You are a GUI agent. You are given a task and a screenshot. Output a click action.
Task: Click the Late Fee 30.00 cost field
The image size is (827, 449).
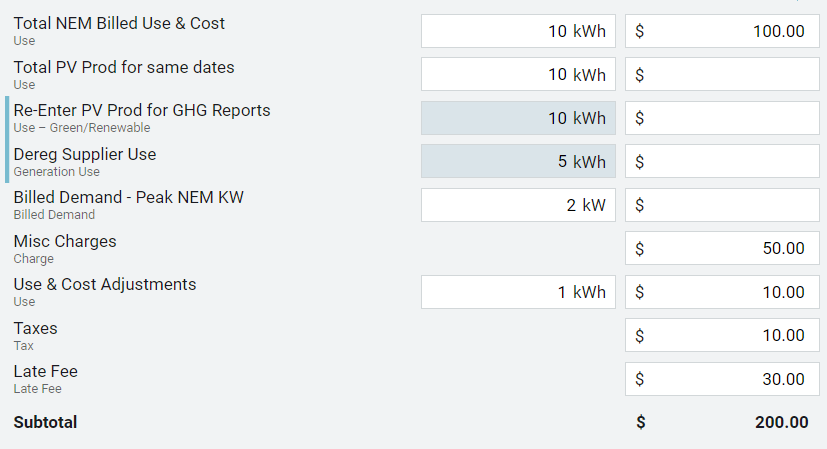pos(722,379)
